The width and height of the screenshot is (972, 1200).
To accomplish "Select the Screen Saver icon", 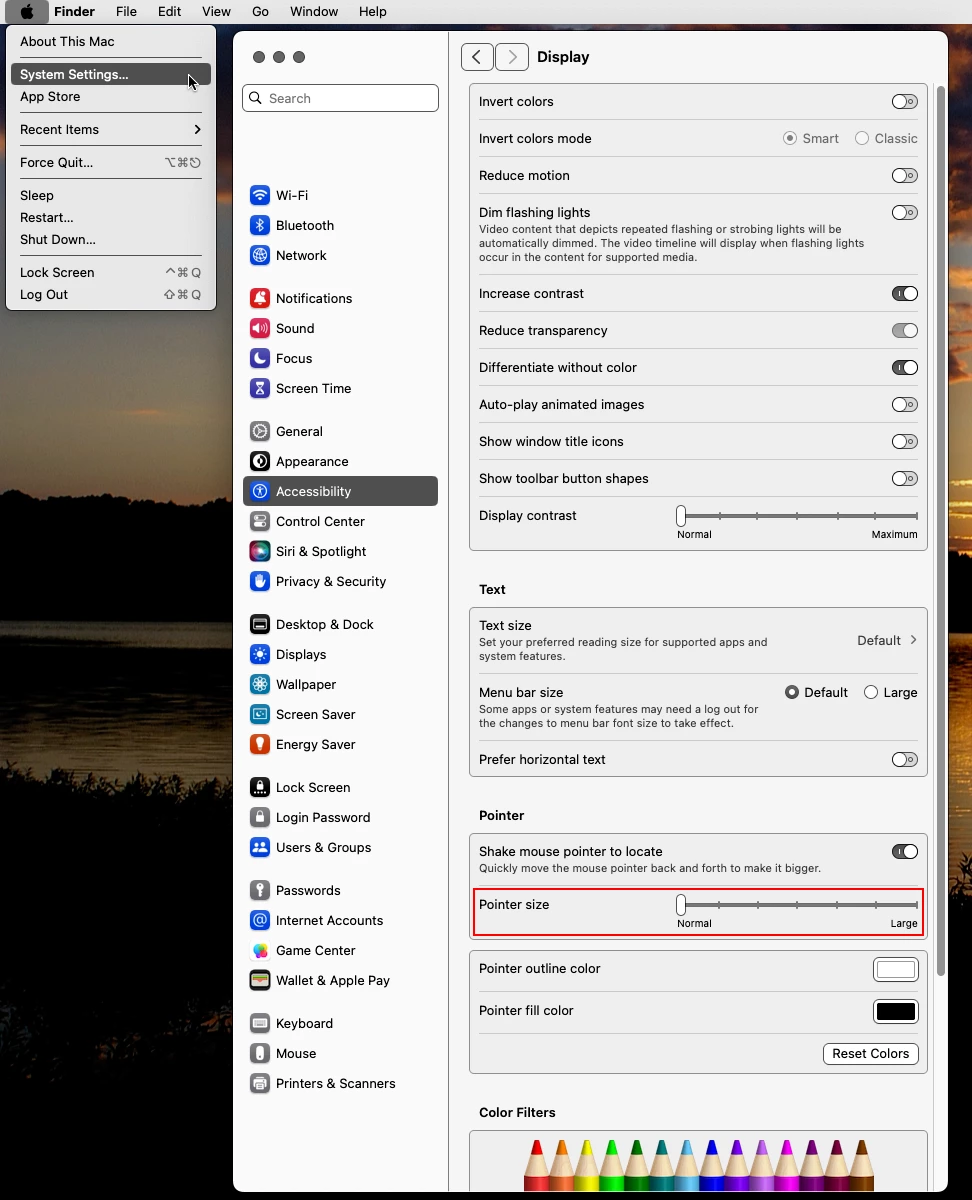I will pos(260,714).
